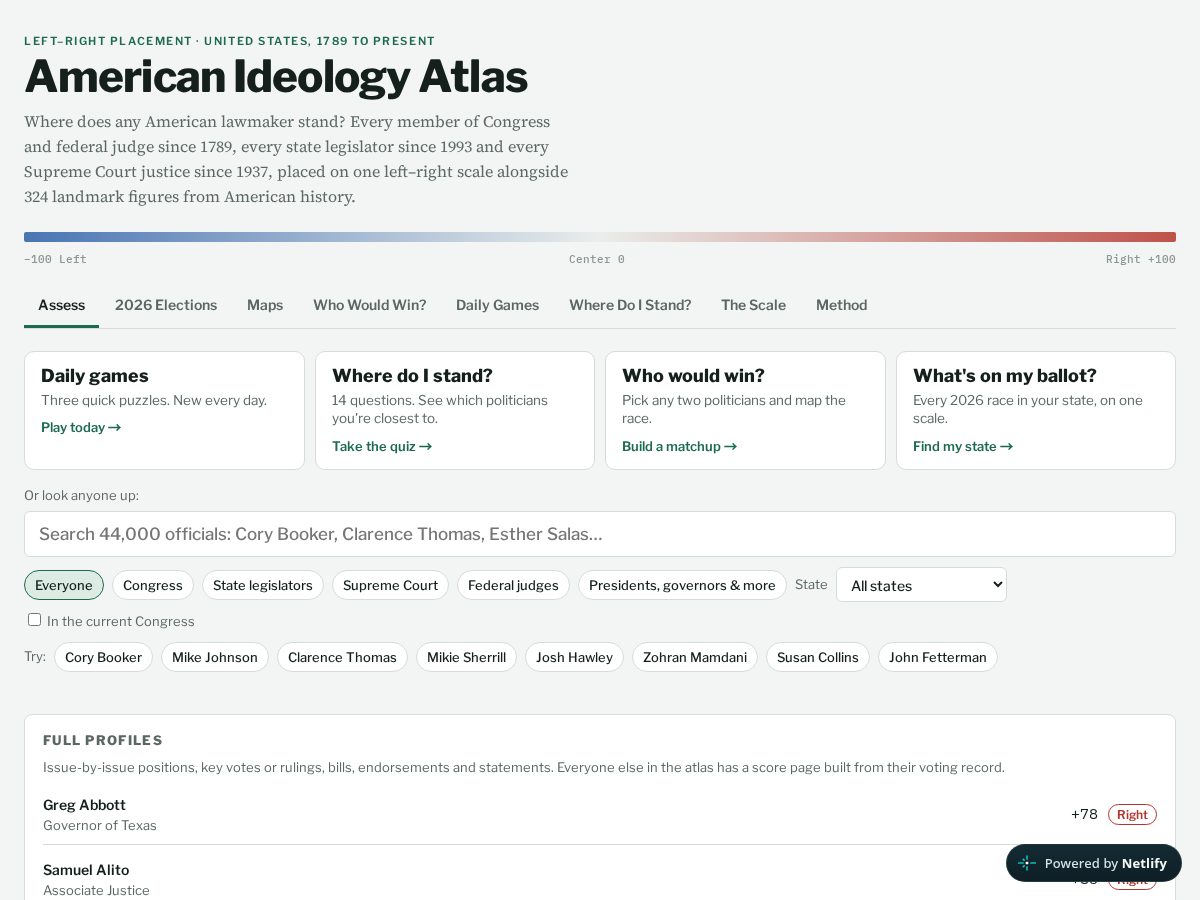Click the Build a matchup link

click(679, 446)
